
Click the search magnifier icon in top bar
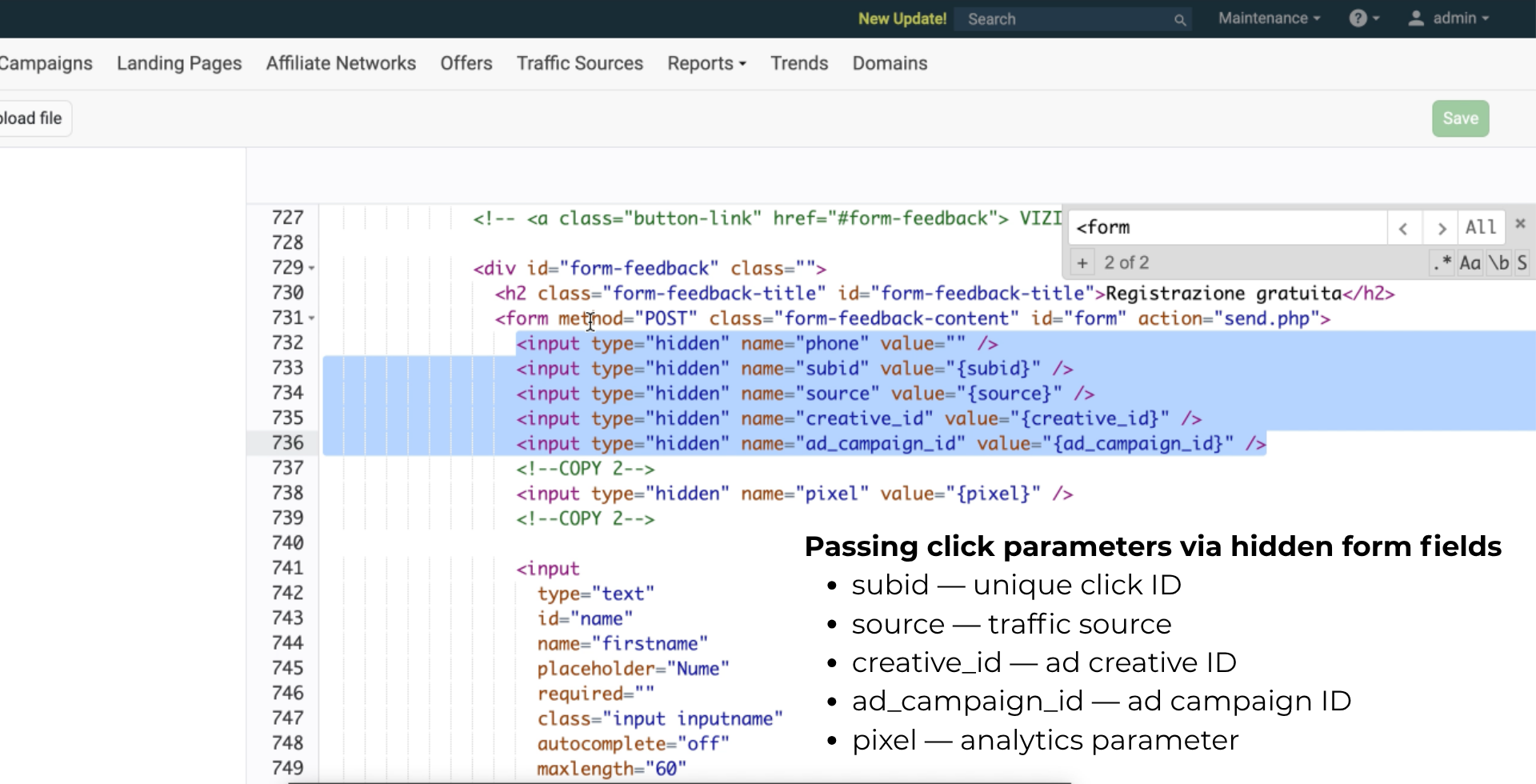coord(1179,20)
